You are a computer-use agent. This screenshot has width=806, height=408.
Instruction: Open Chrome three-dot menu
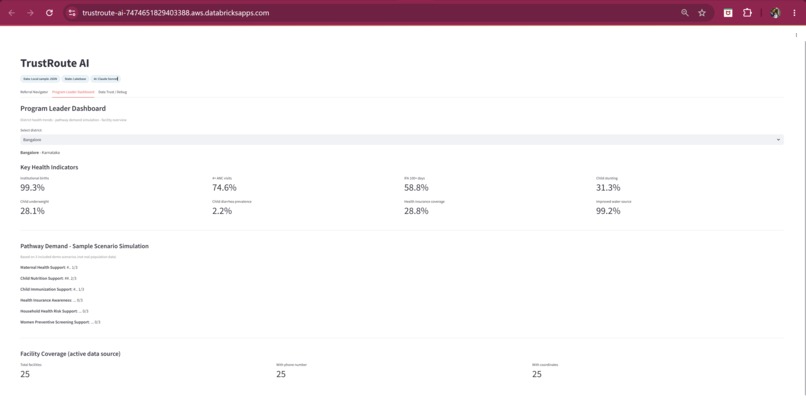794,13
